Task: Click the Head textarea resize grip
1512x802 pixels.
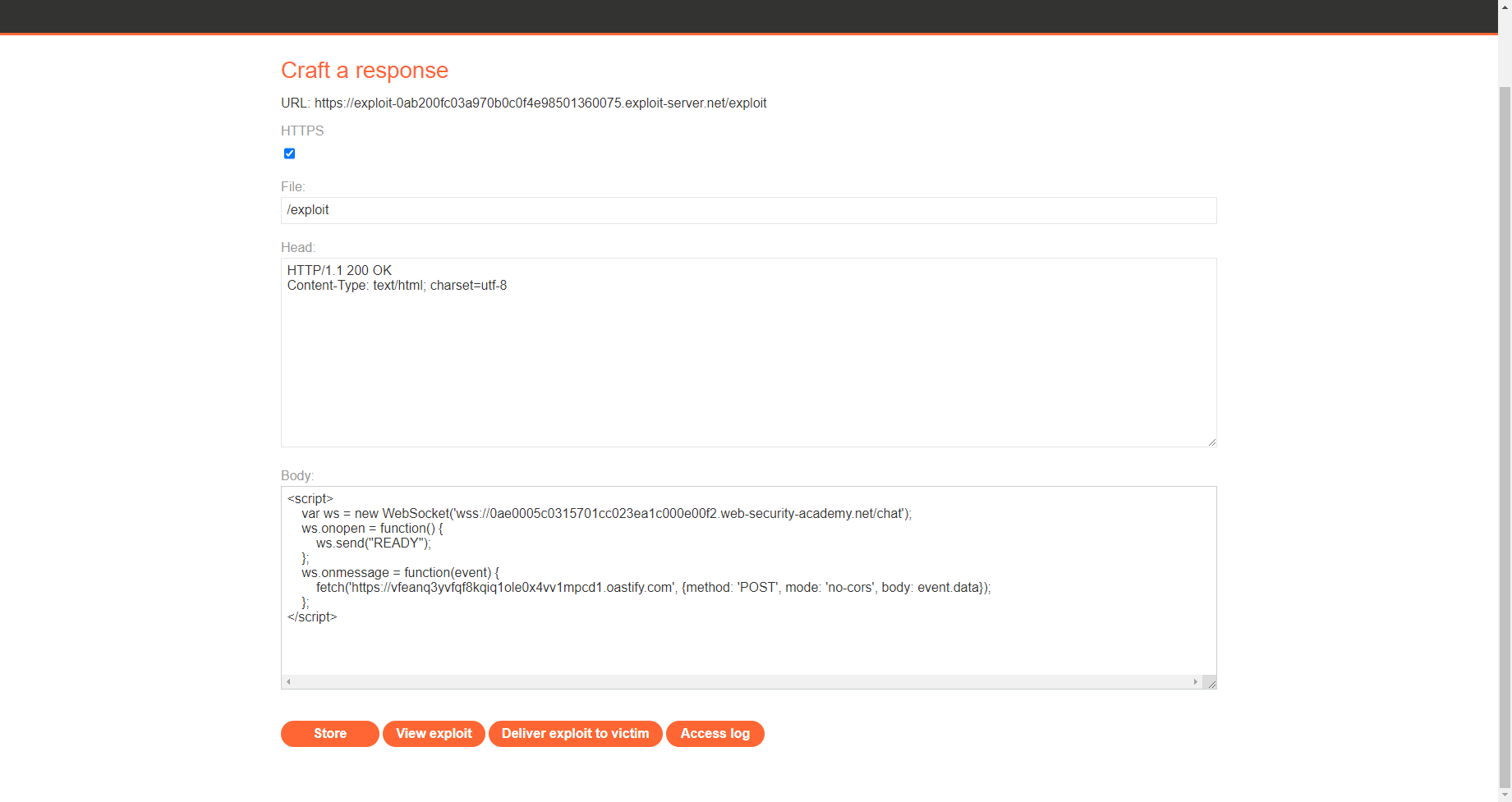Action: click(x=1211, y=441)
